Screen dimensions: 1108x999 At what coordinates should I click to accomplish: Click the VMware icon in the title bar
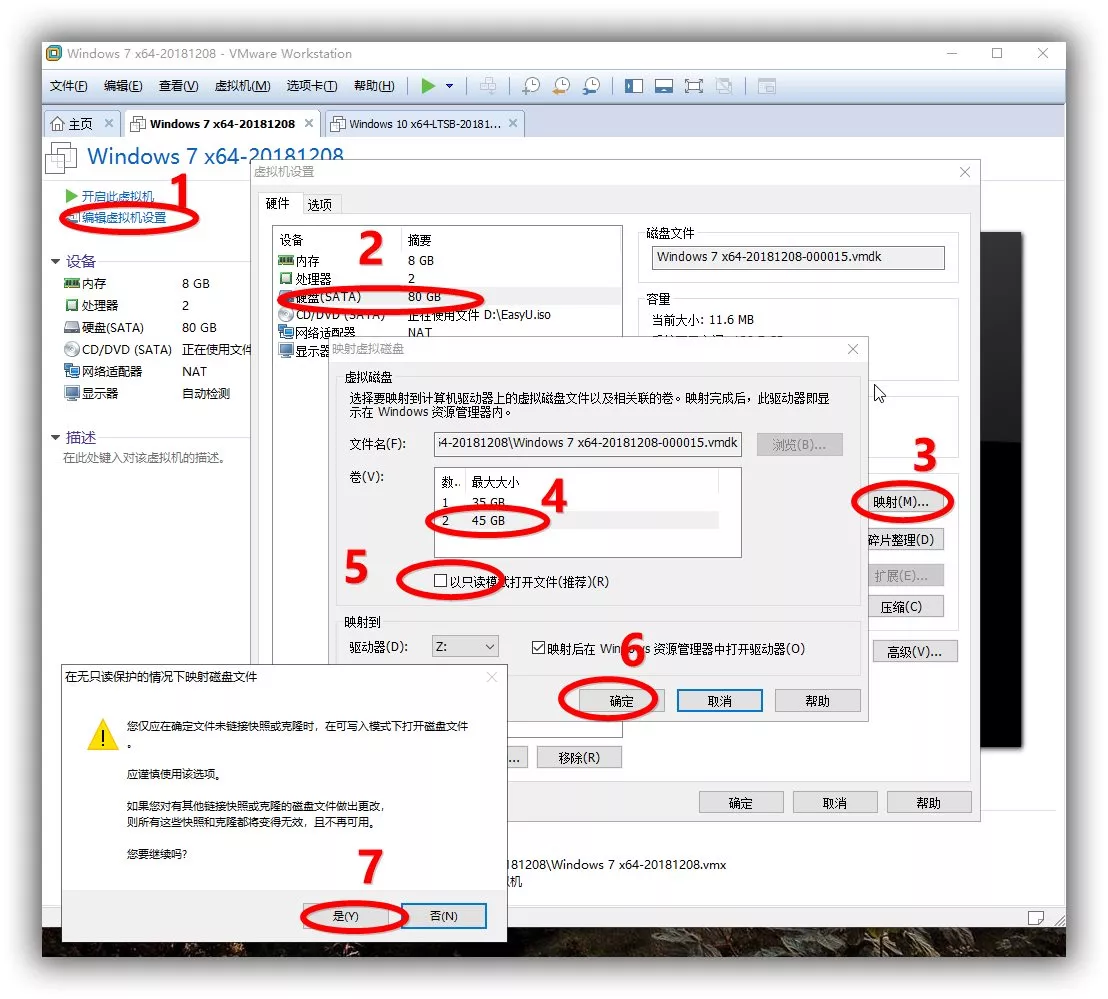pos(54,54)
